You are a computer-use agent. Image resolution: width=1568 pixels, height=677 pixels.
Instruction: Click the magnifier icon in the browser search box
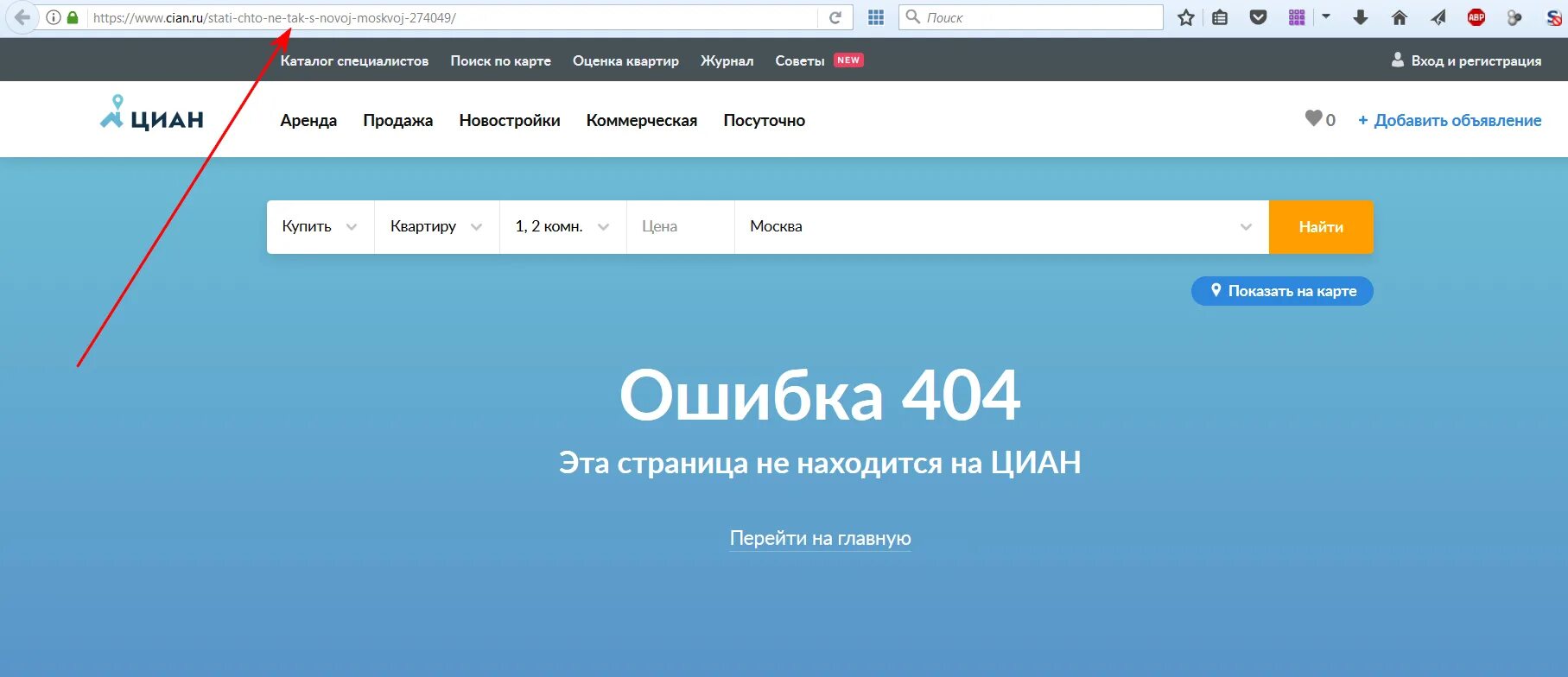point(912,16)
